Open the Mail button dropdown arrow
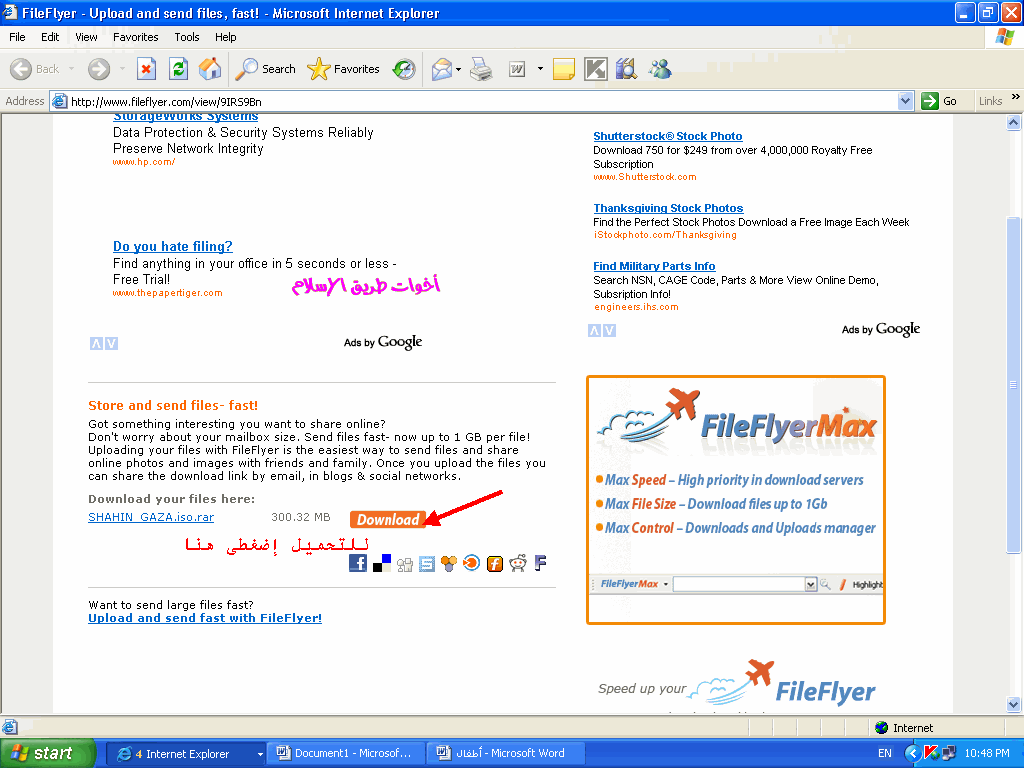This screenshot has width=1024, height=768. (459, 69)
